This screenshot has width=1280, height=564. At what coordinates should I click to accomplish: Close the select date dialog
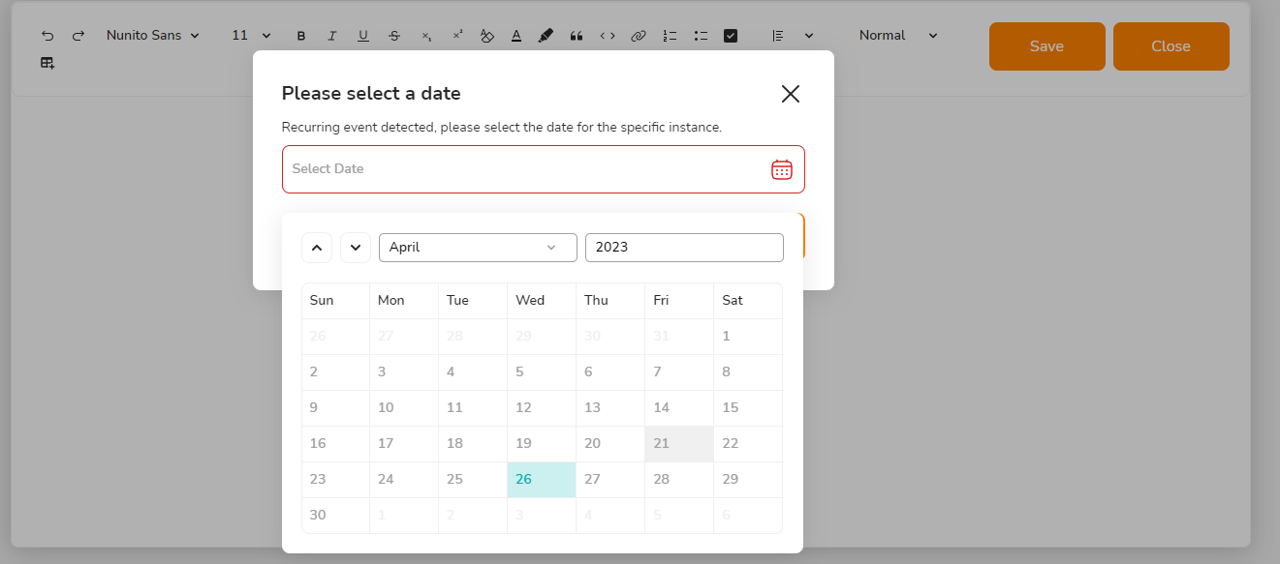click(x=790, y=94)
